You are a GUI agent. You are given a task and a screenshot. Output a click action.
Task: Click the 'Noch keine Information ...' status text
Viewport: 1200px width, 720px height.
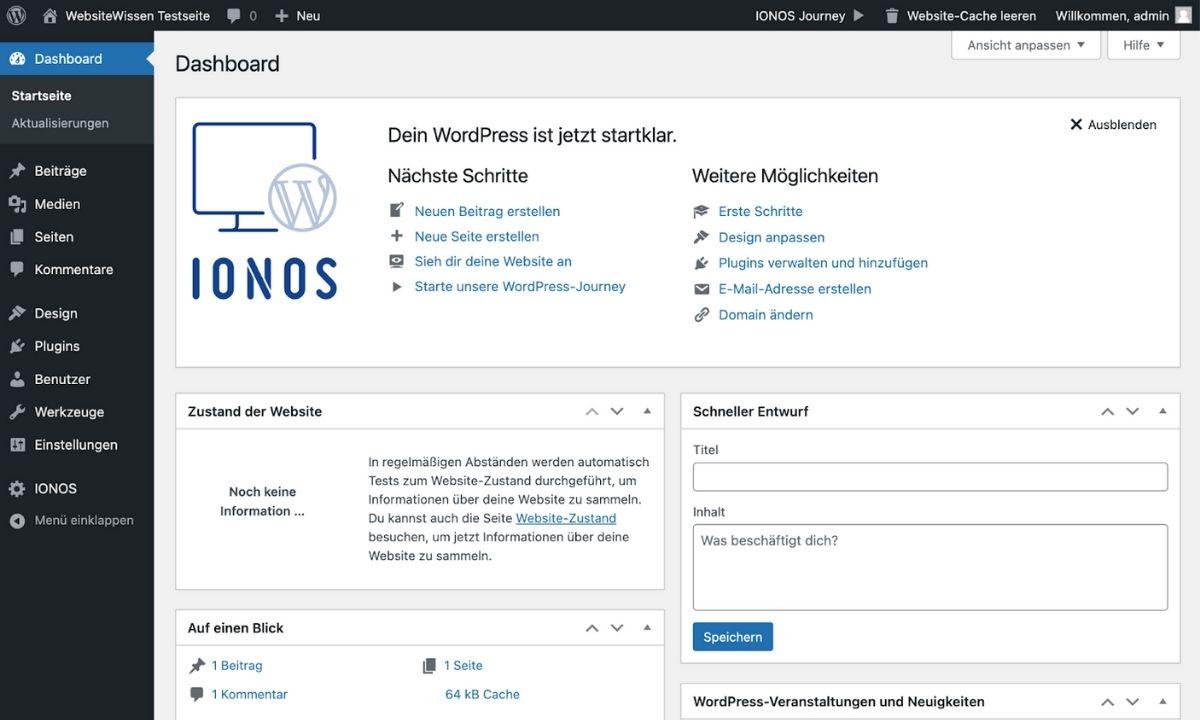tap(262, 502)
